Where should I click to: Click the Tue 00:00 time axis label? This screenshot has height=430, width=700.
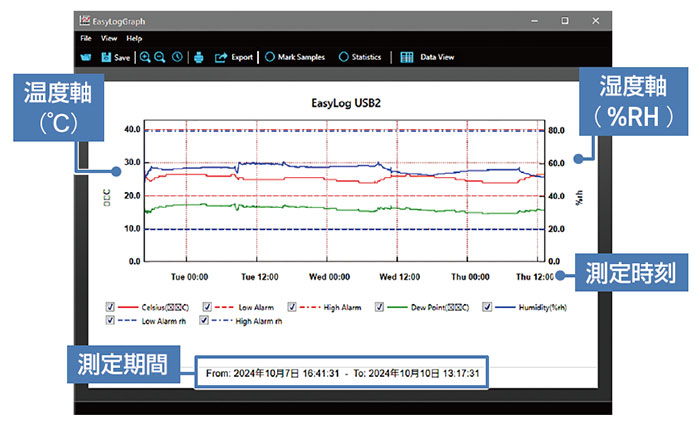point(190,277)
